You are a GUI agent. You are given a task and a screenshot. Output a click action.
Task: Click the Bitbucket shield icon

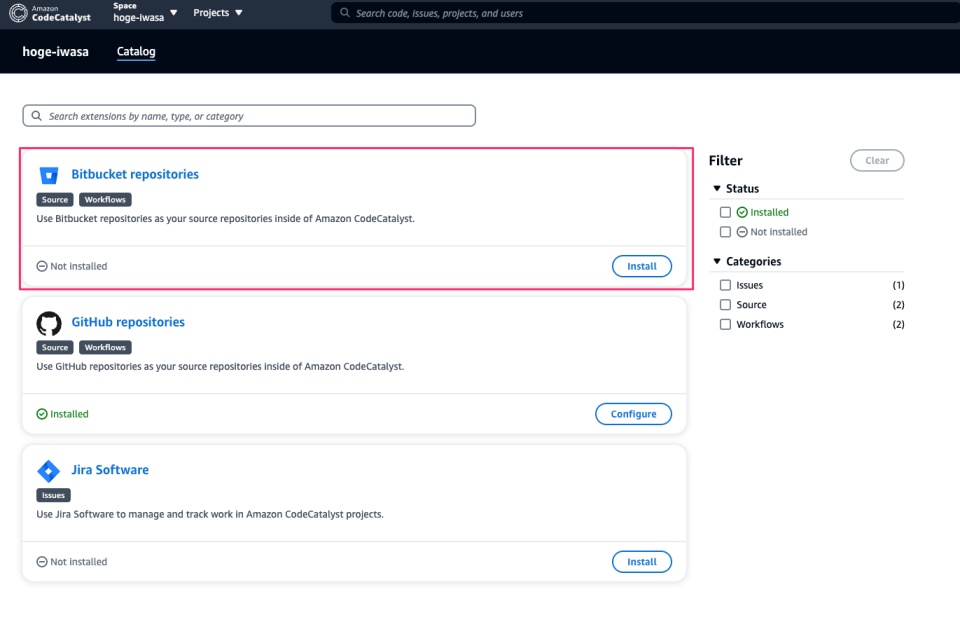(x=49, y=175)
